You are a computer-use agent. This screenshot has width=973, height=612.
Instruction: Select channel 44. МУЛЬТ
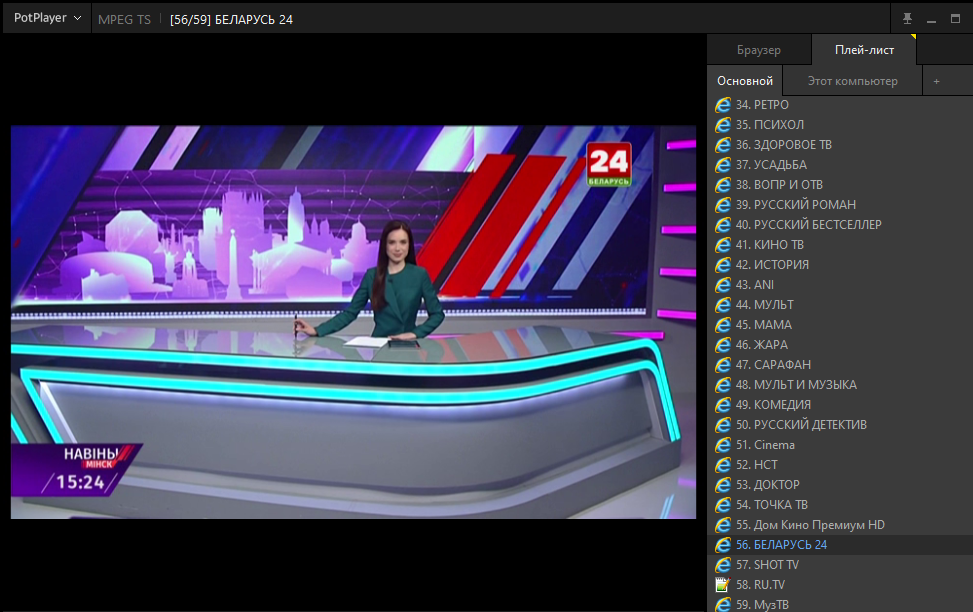click(x=840, y=305)
